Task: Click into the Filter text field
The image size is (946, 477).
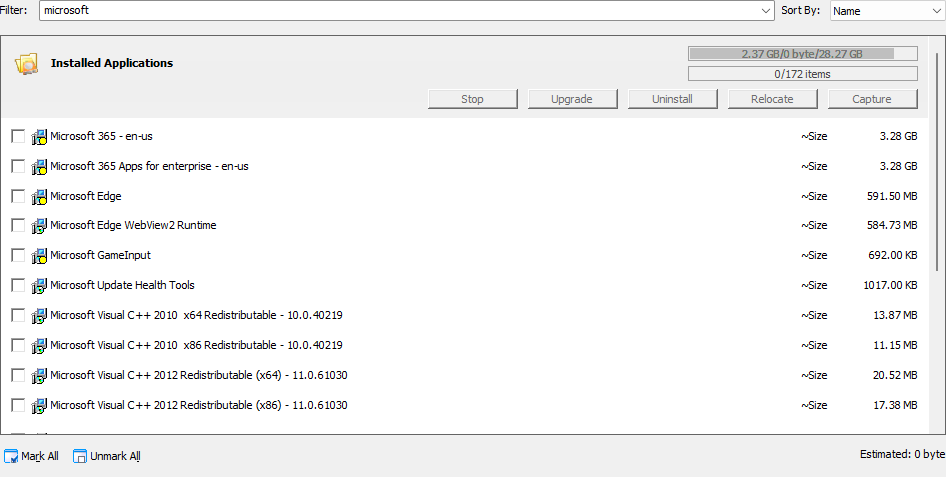Action: pos(400,11)
